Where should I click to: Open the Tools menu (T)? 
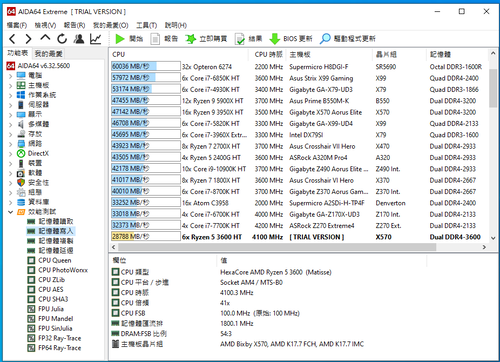tap(146, 25)
